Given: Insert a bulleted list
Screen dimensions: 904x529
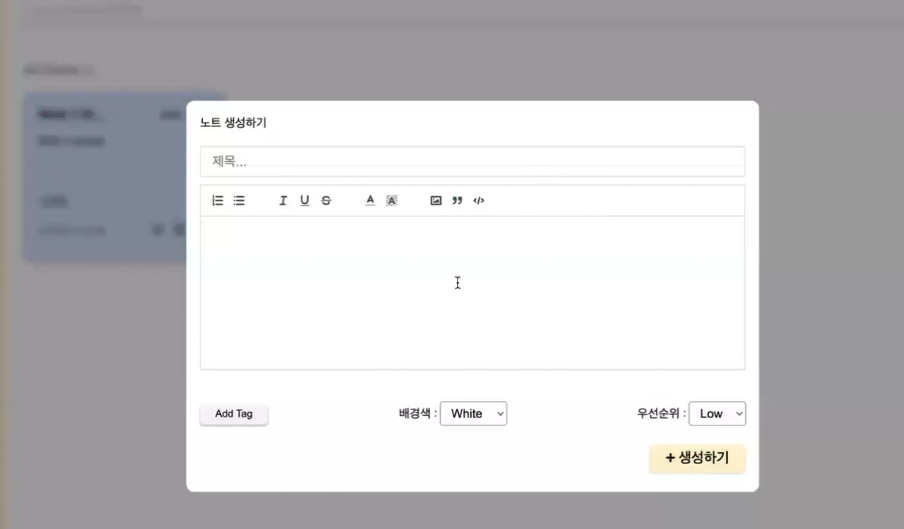Looking at the screenshot, I should [x=239, y=201].
